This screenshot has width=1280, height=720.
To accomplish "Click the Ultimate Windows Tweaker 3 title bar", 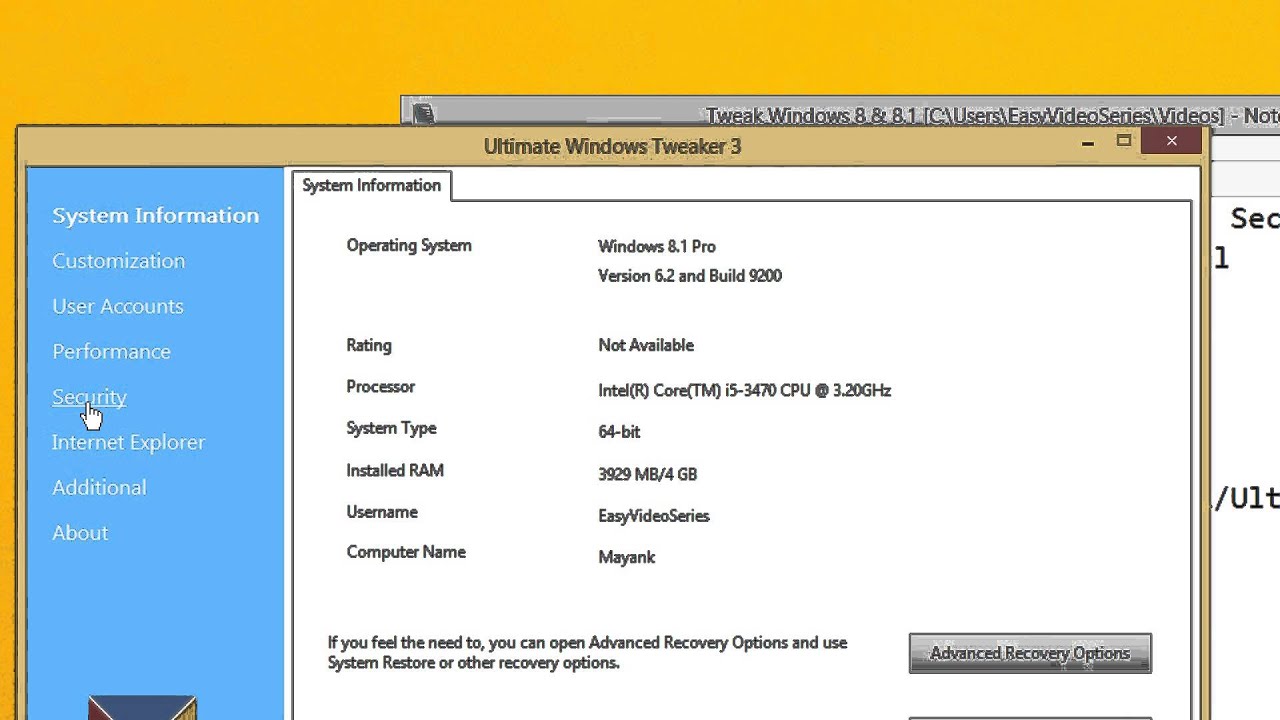I will point(612,146).
